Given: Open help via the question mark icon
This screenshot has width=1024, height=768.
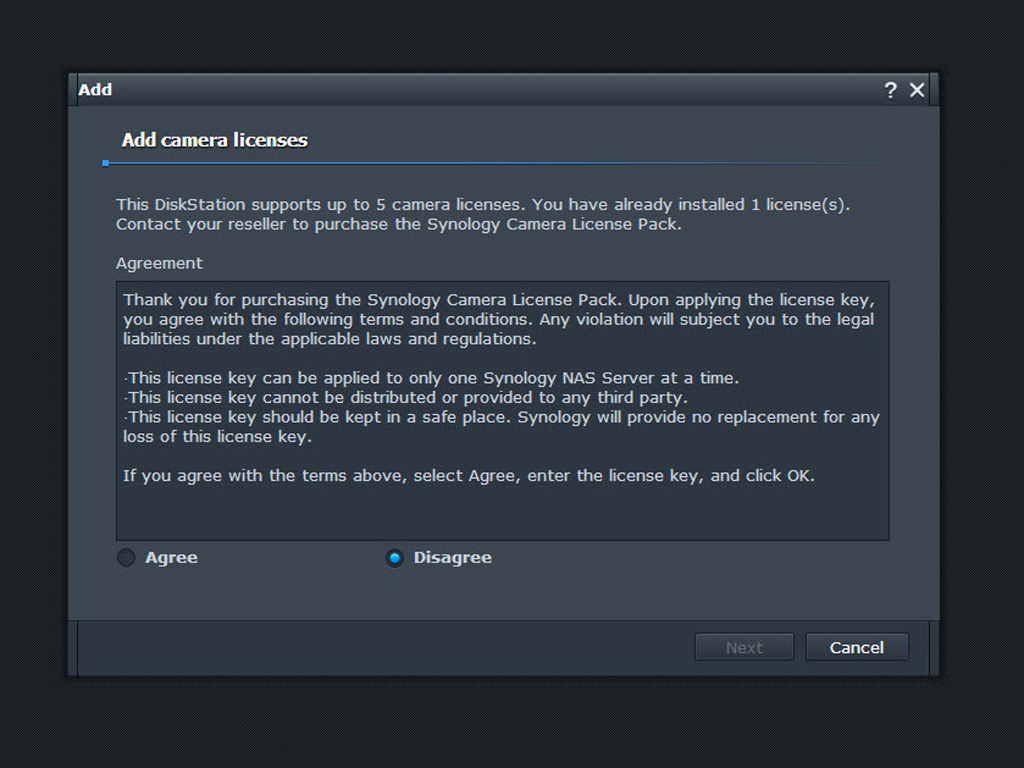Looking at the screenshot, I should (x=890, y=90).
